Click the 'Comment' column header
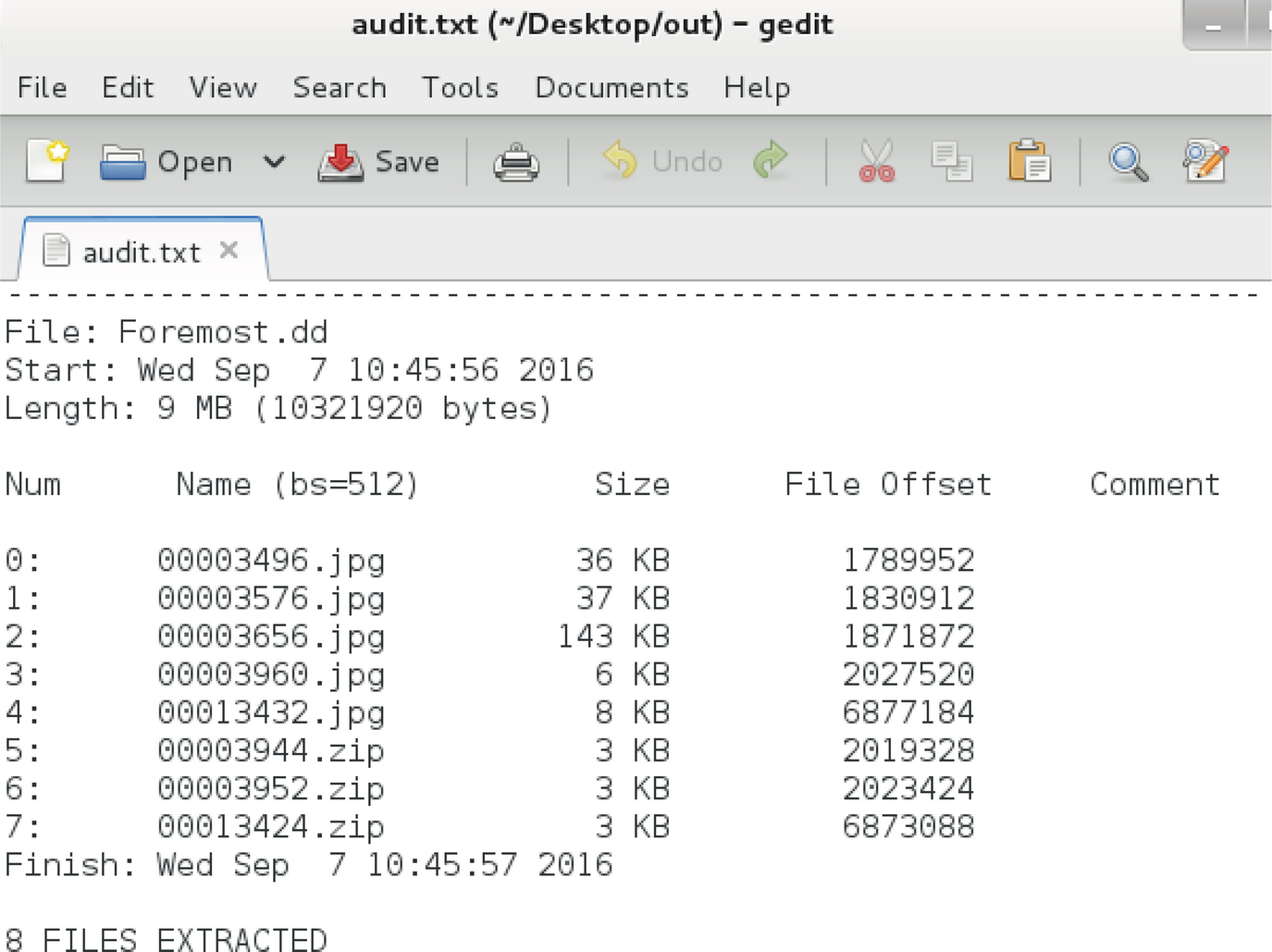 coord(1155,484)
